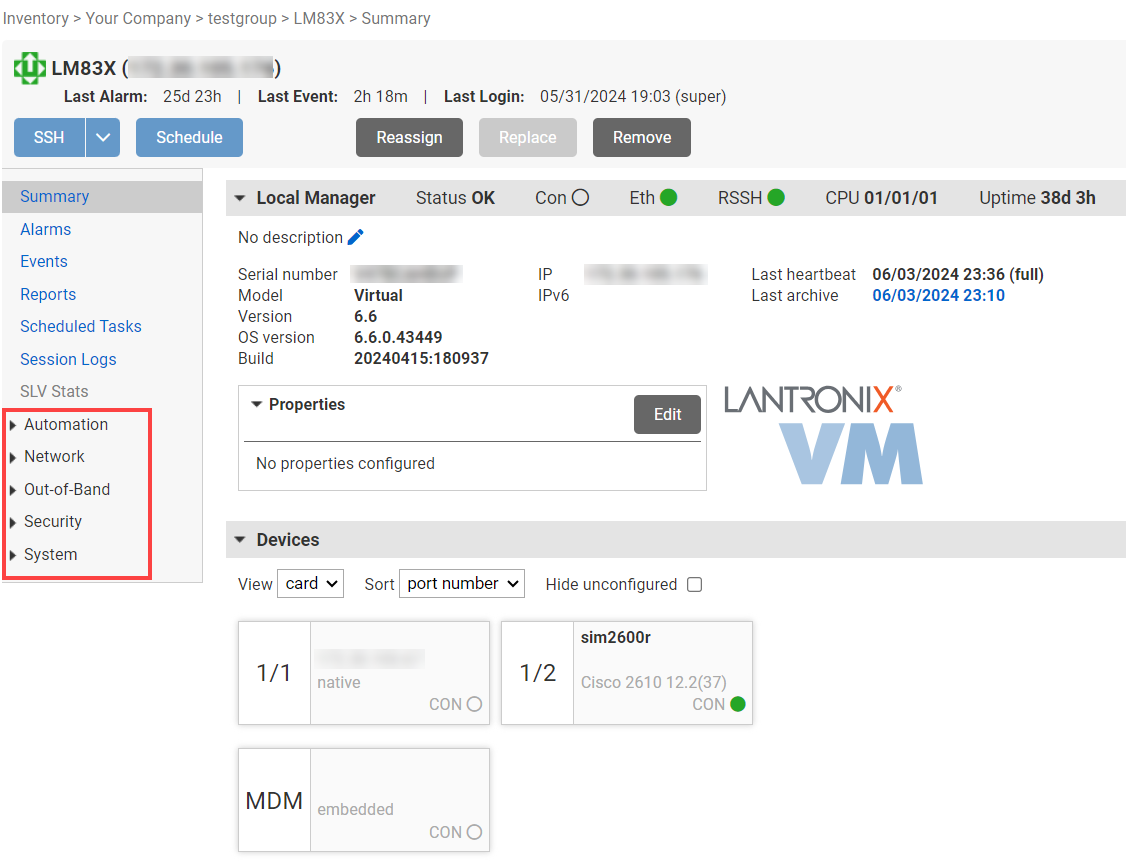The width and height of the screenshot is (1126, 865).
Task: Click Your Company in the breadcrumb
Action: [x=138, y=19]
